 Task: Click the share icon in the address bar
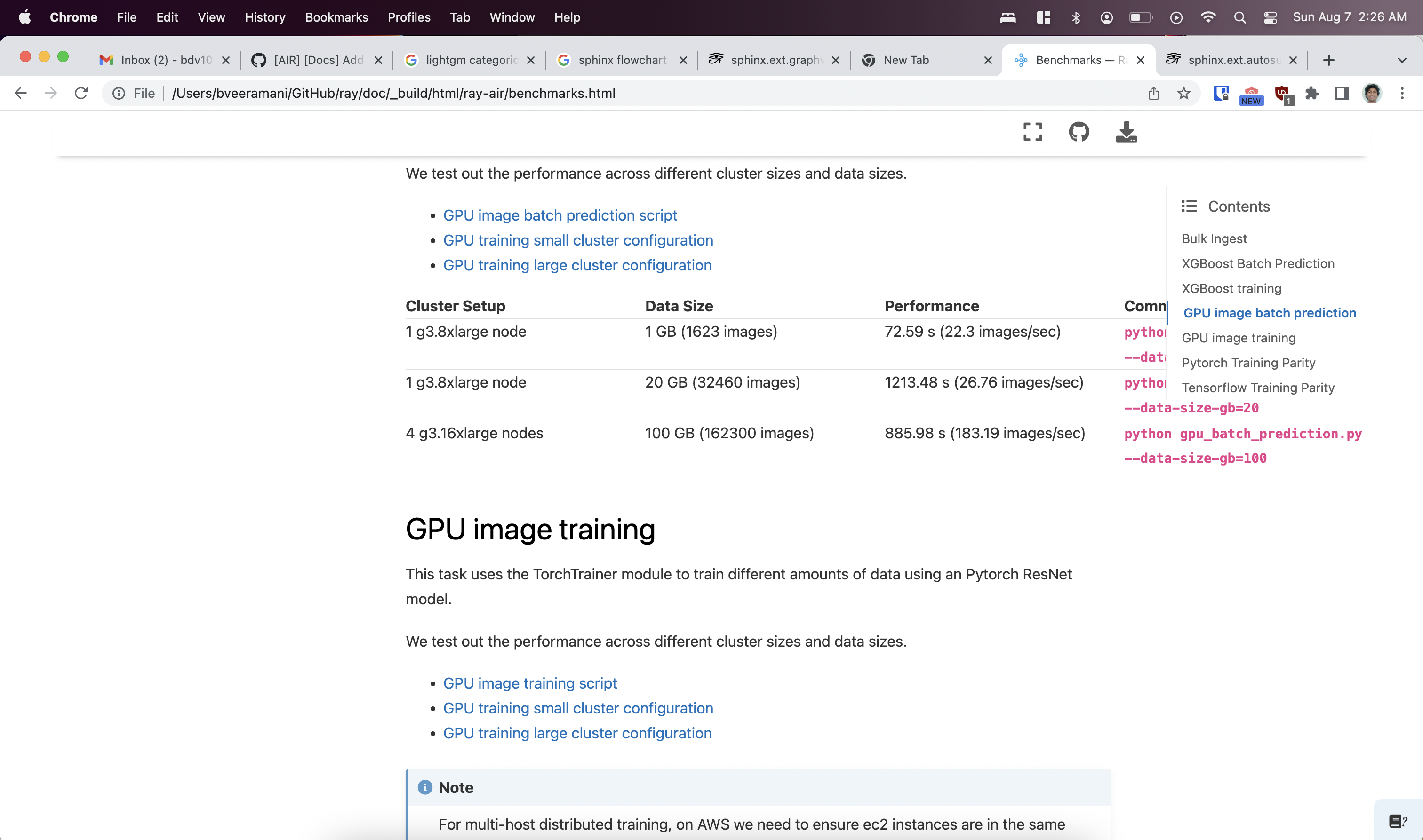coord(1153,94)
